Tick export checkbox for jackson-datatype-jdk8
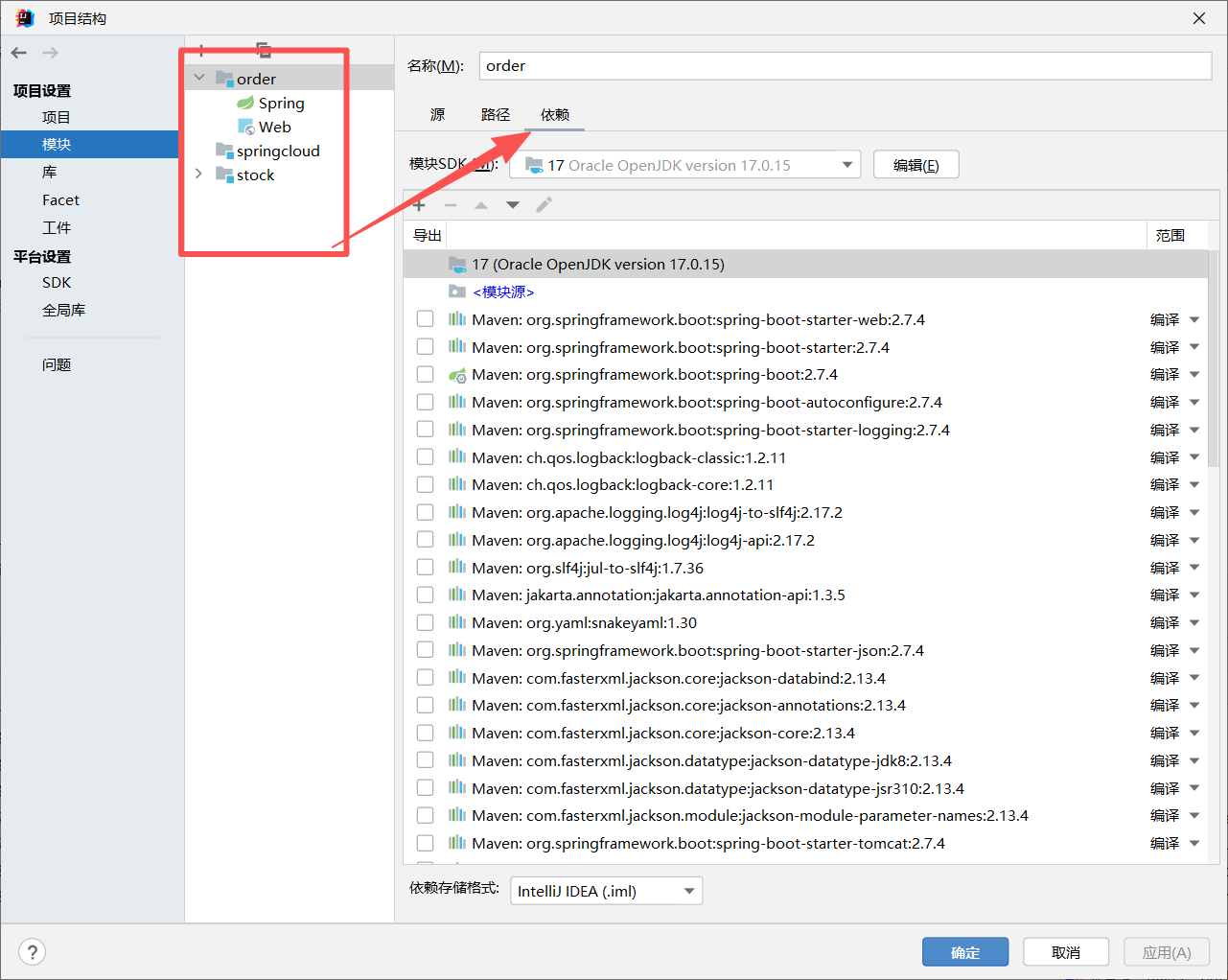 coord(425,760)
